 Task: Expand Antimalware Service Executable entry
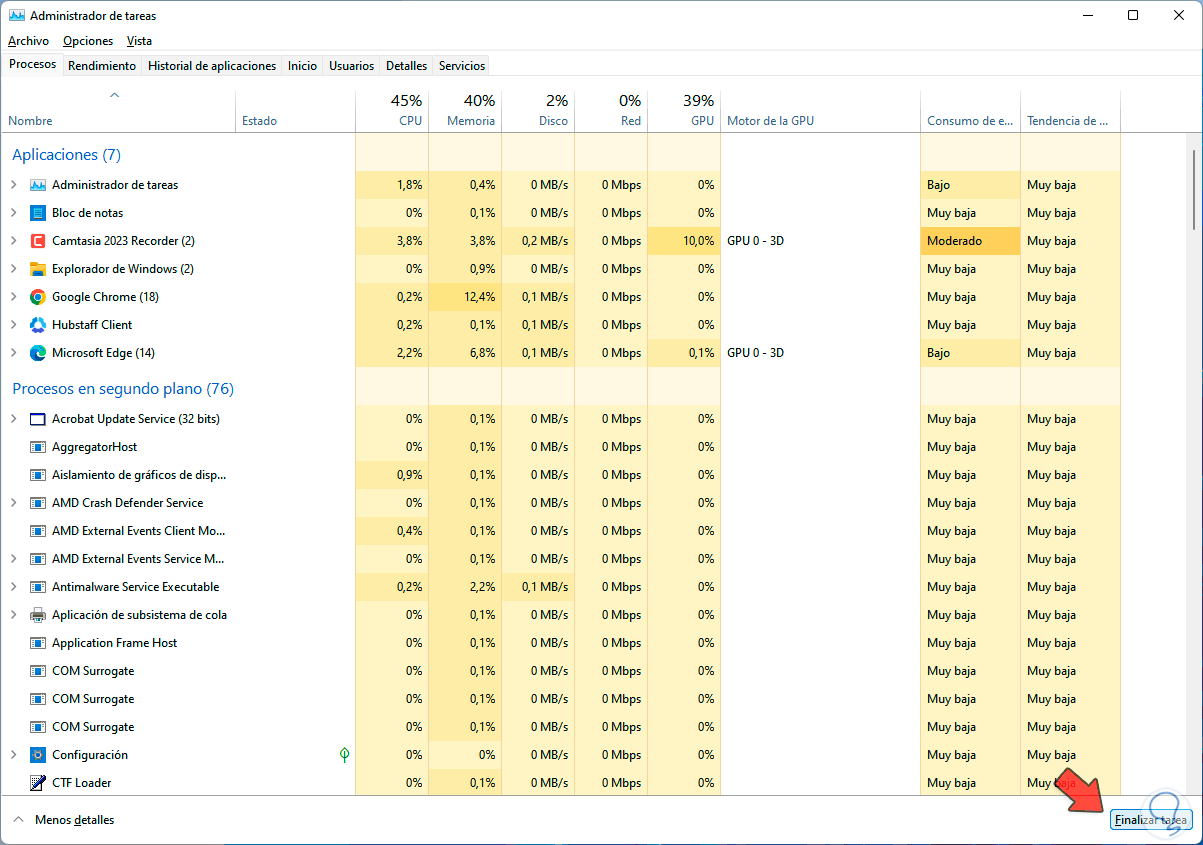14,587
